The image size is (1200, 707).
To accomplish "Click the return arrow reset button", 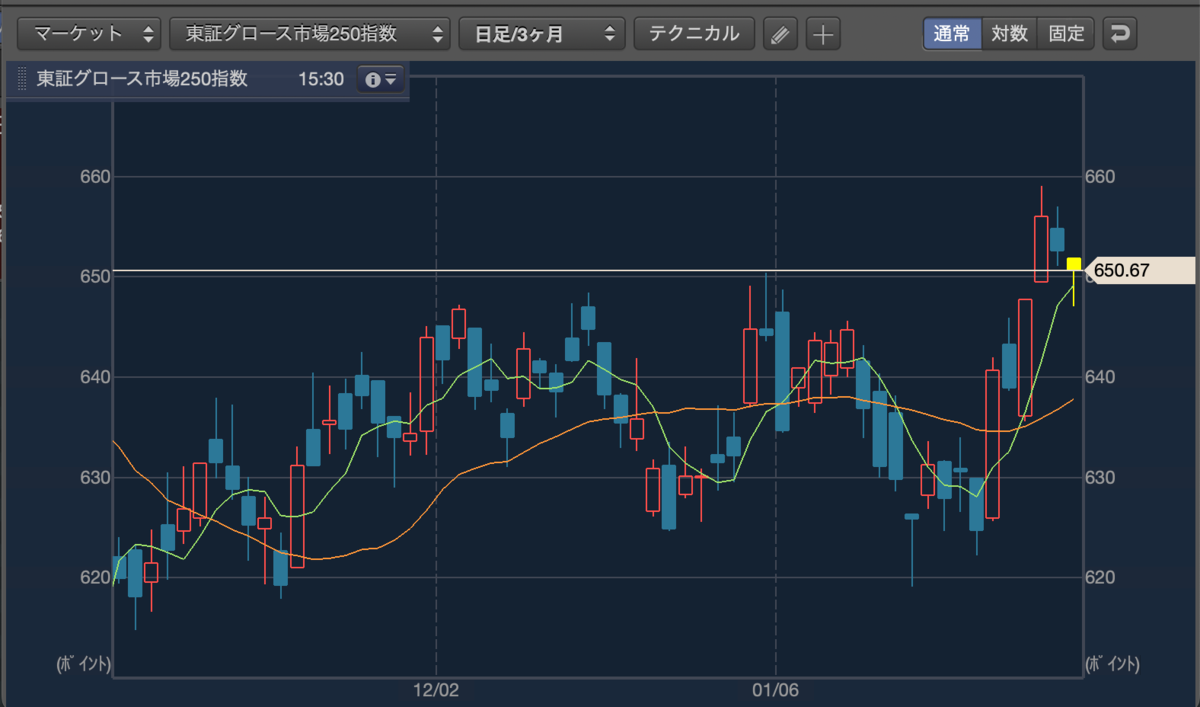I will click(x=1120, y=34).
